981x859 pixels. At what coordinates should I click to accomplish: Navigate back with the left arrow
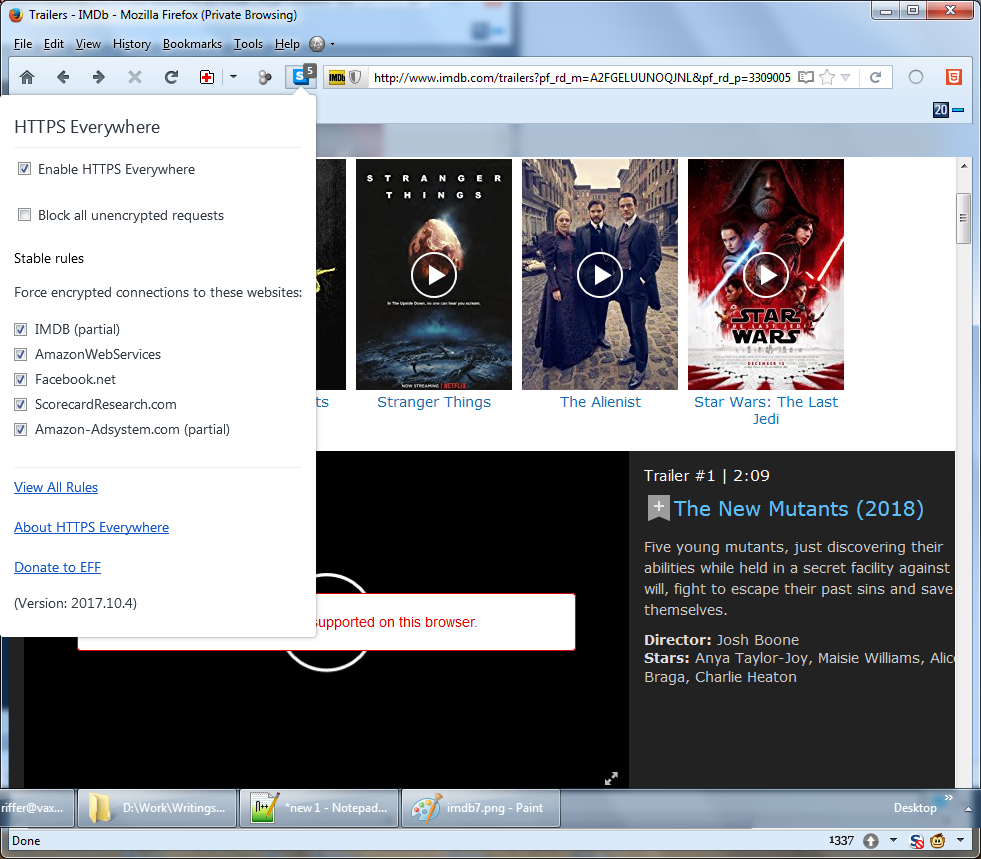(x=63, y=77)
